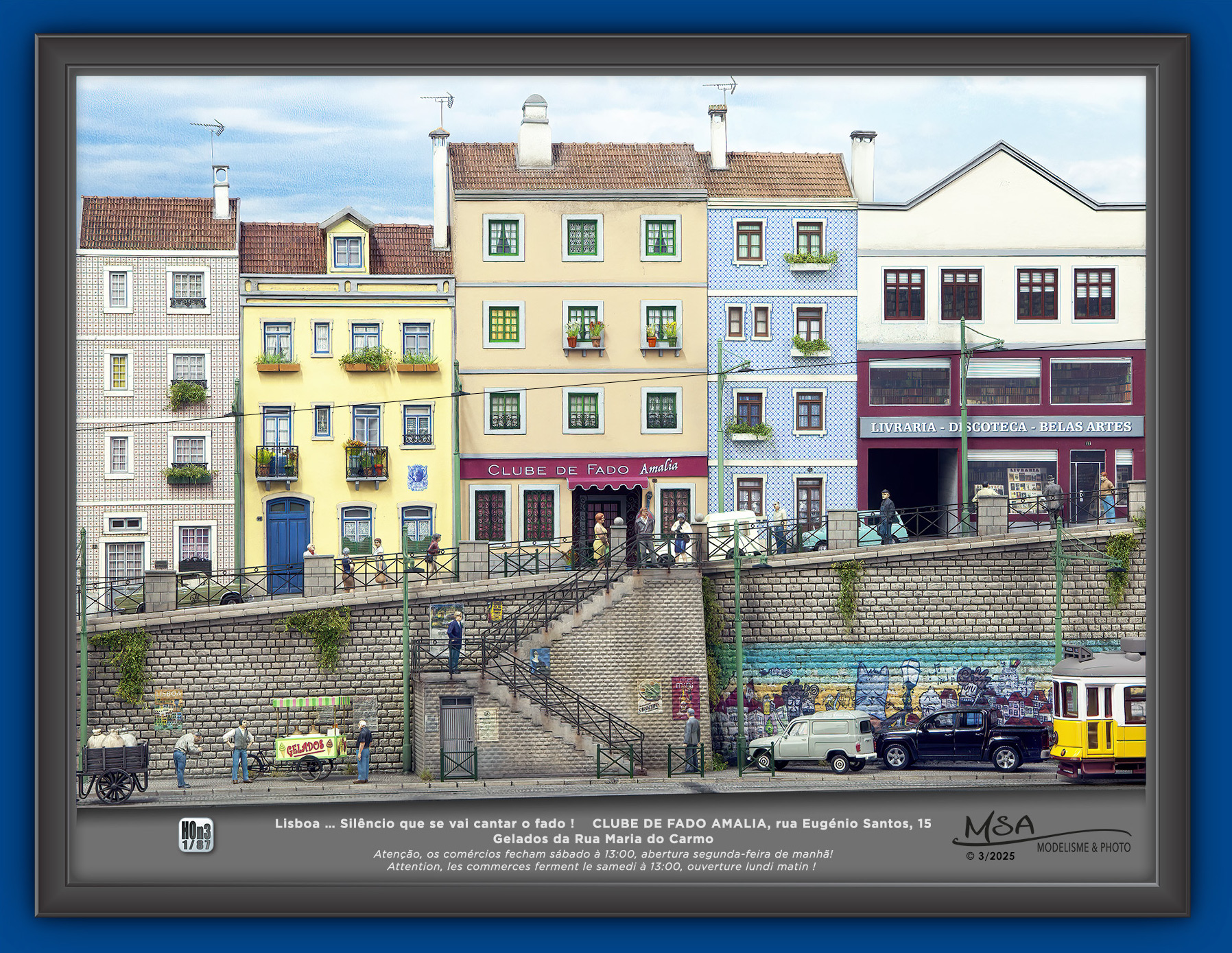Viewport: 1232px width, 953px height.
Task: Click the MSA Modelisme & Photo logo
Action: tap(1041, 833)
